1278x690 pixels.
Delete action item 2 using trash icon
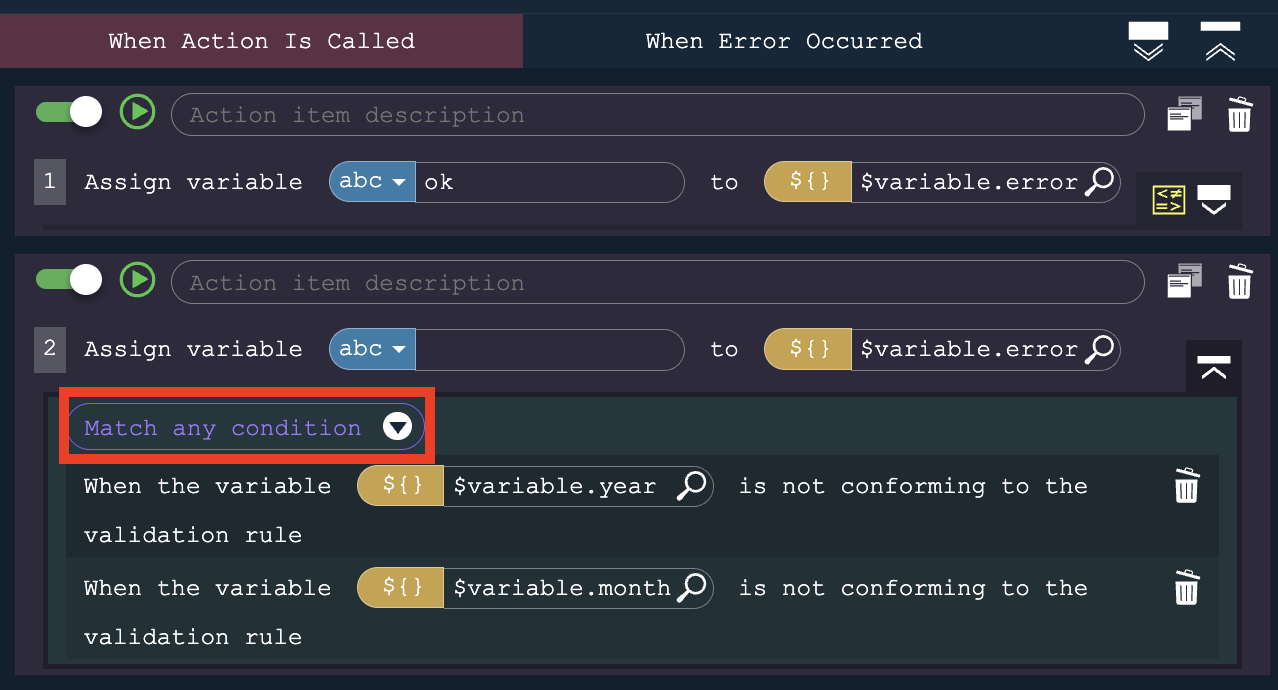1239,282
